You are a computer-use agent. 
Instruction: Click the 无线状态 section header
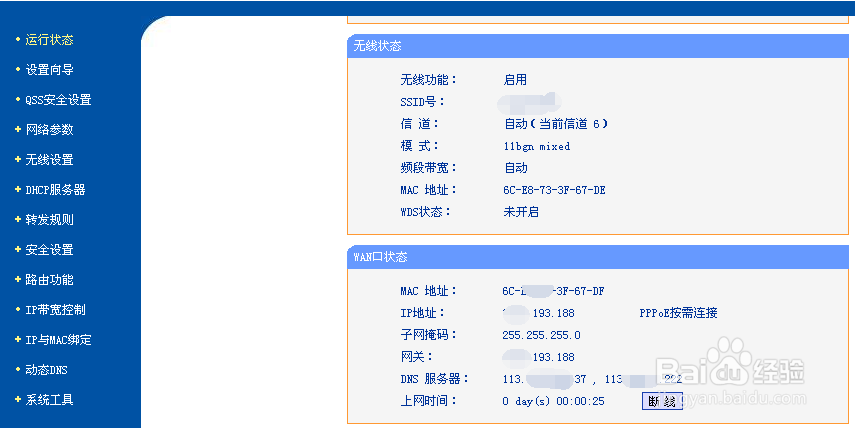[598, 46]
